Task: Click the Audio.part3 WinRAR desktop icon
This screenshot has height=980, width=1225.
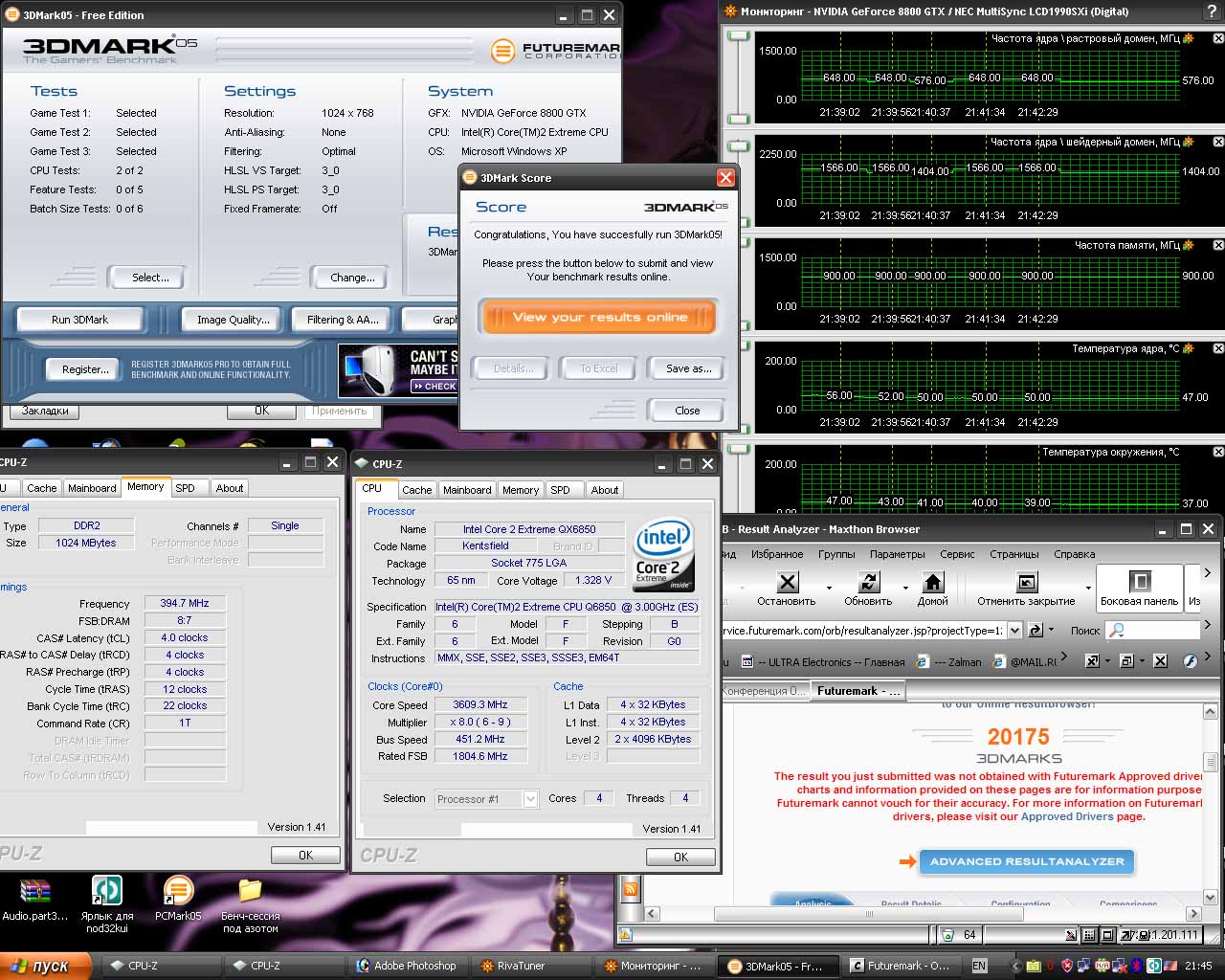Action: [x=35, y=900]
